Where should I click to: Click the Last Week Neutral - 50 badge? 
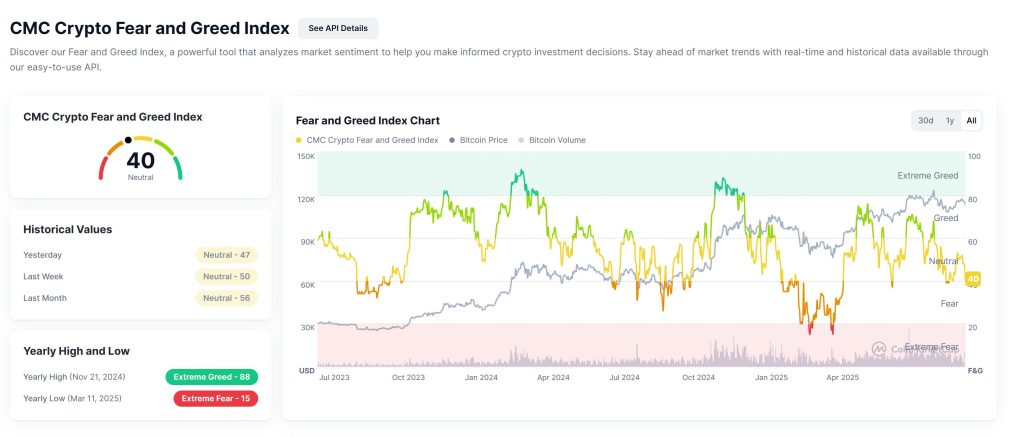click(x=226, y=276)
